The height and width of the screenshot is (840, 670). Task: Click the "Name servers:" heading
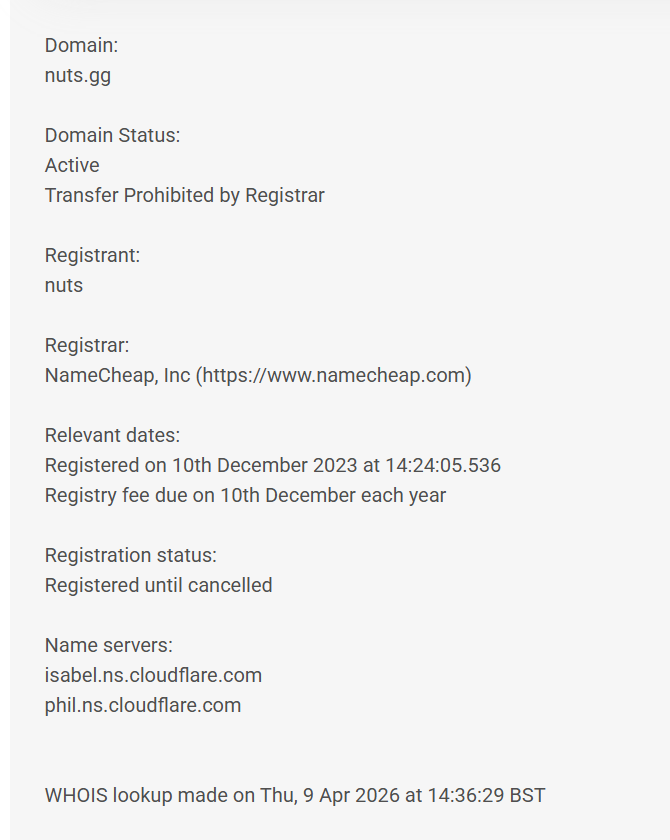tap(108, 645)
